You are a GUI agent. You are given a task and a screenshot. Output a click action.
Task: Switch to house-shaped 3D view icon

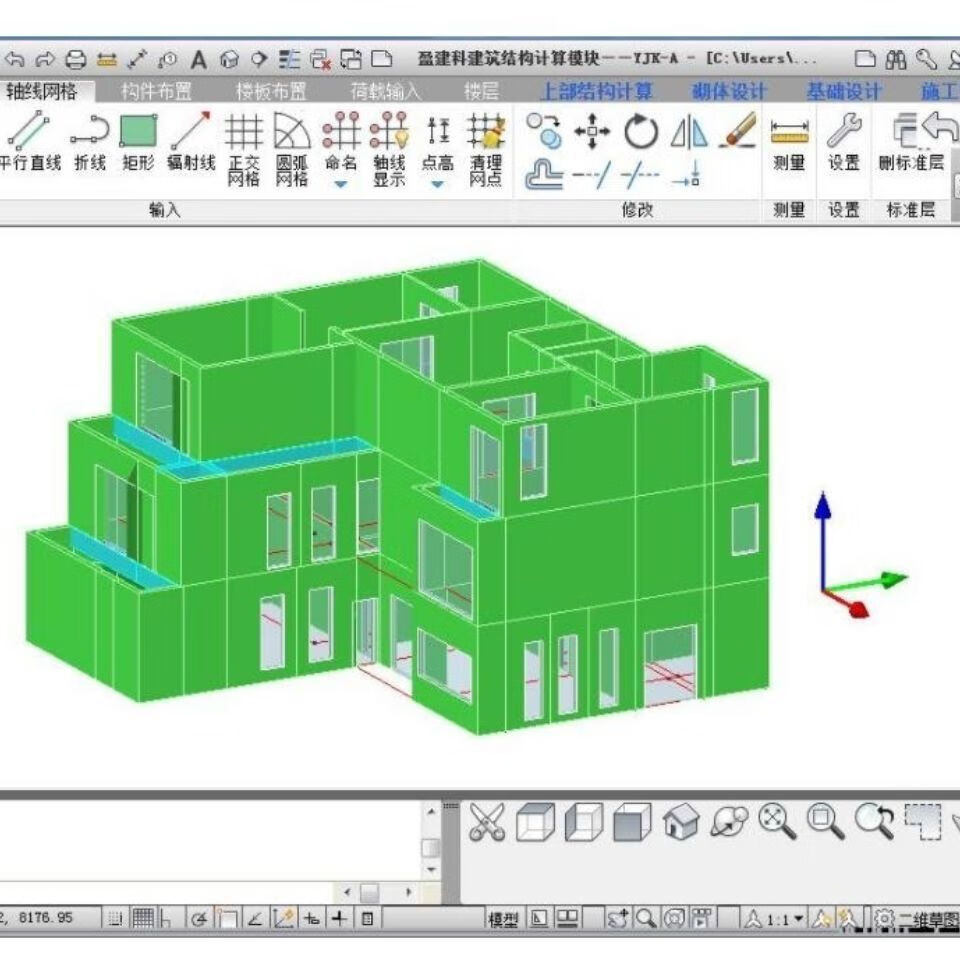(x=681, y=823)
